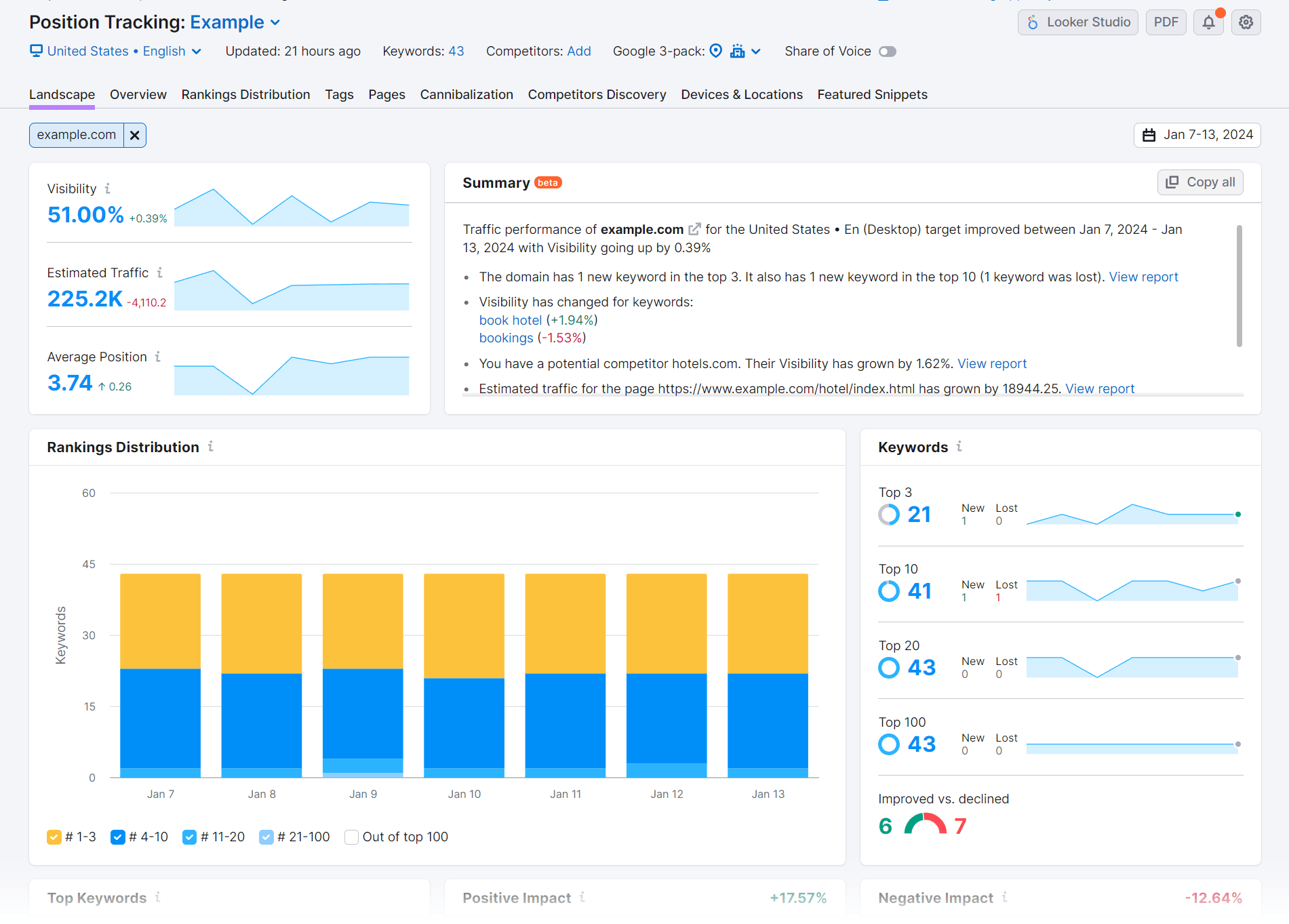The image size is (1289, 924).
Task: Remove the example.com filter chip
Action: point(135,135)
